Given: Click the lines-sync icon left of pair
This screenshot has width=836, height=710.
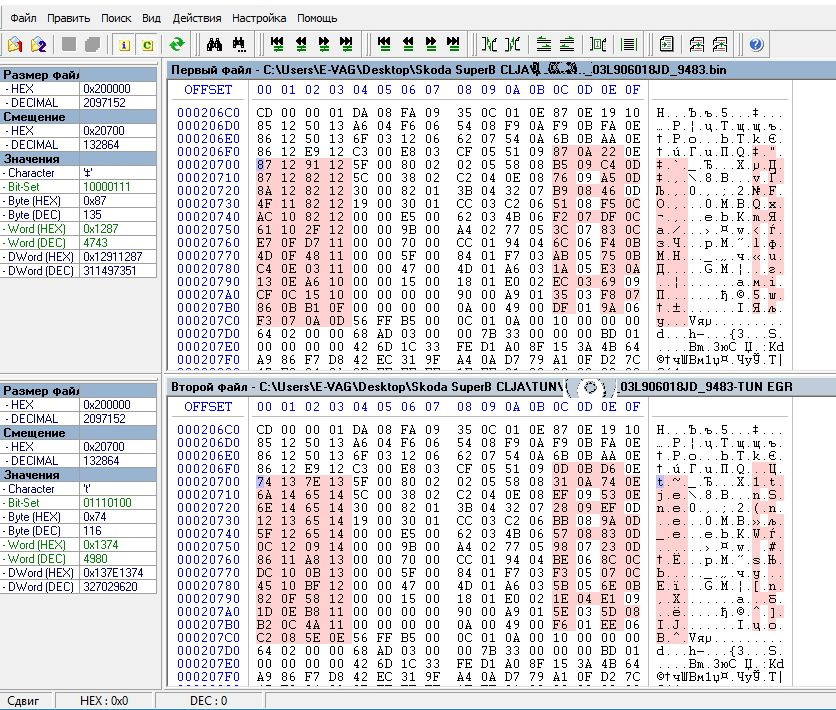Looking at the screenshot, I should point(544,44).
